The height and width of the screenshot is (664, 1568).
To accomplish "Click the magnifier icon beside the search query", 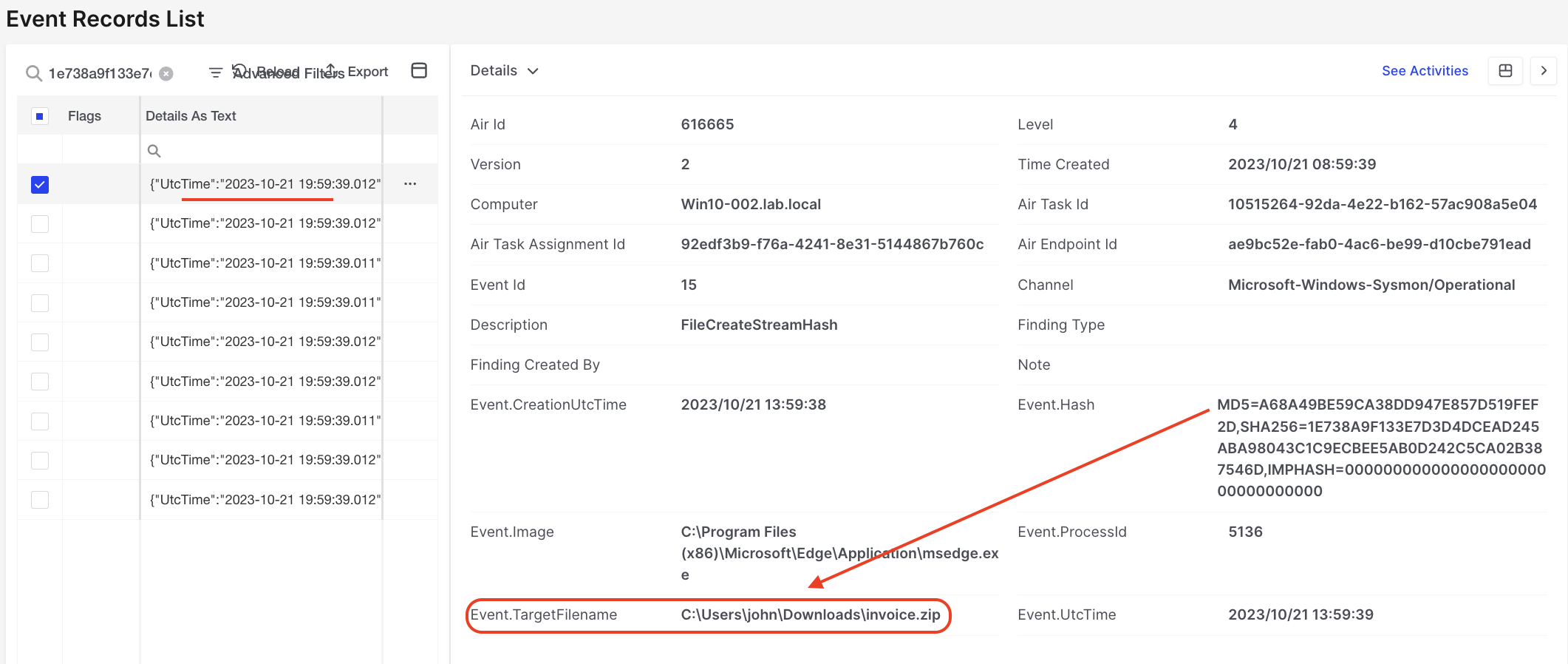I will [33, 73].
